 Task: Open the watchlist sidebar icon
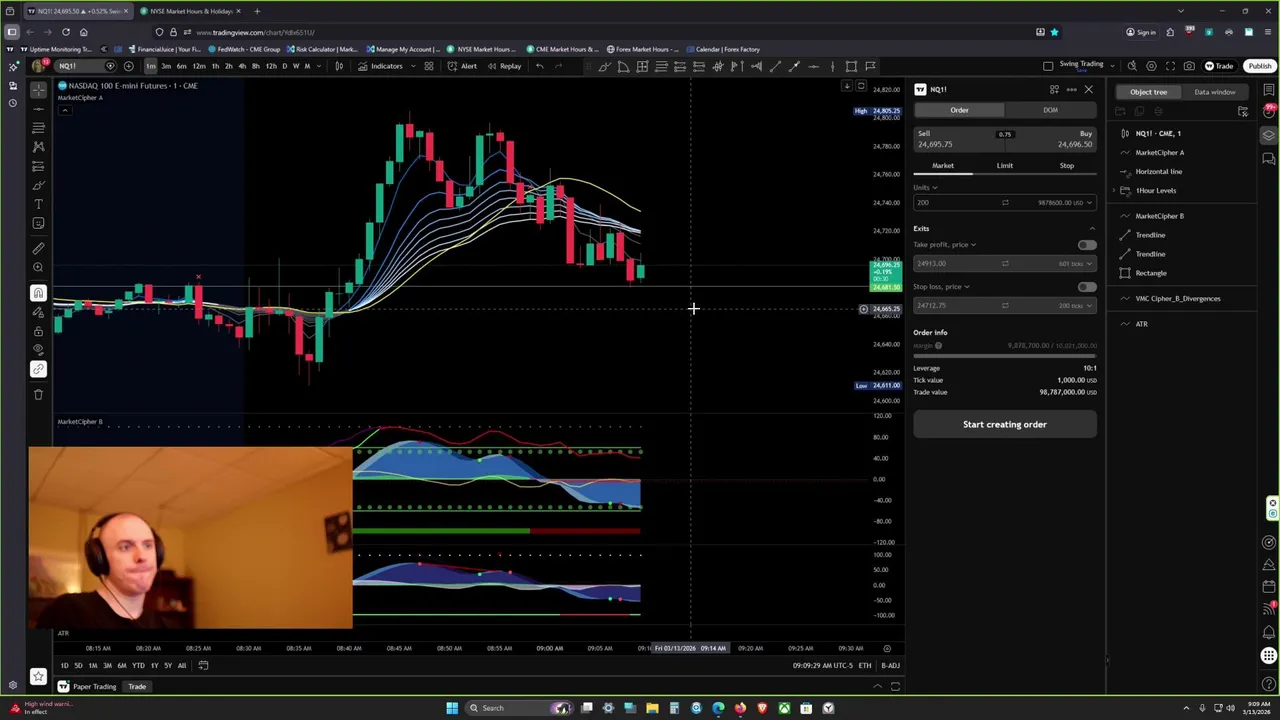coord(1269,91)
